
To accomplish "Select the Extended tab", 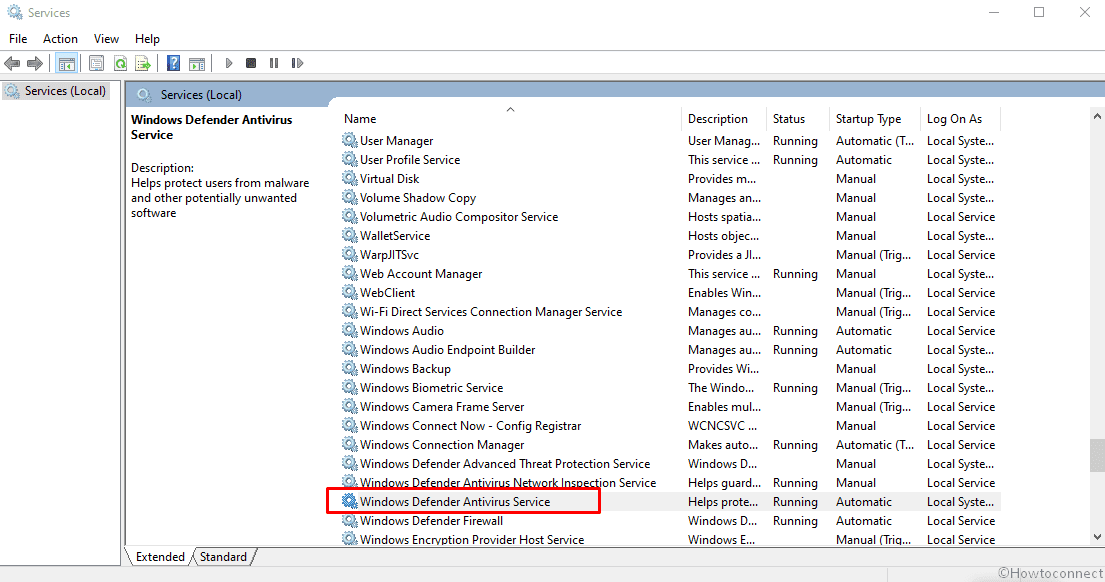I will (x=160, y=556).
